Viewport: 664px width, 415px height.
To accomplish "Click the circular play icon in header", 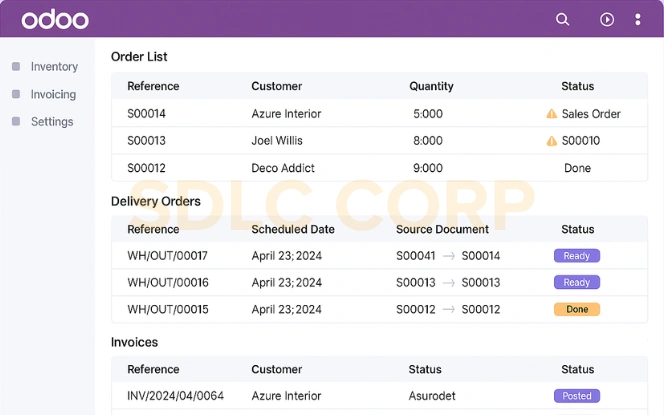I will point(607,19).
